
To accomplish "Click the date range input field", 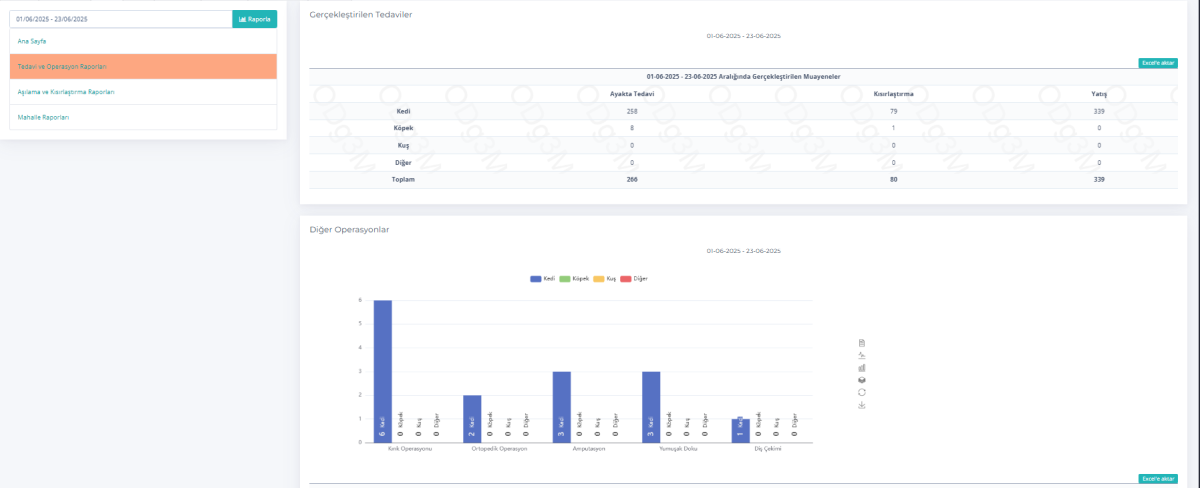I will [120, 18].
